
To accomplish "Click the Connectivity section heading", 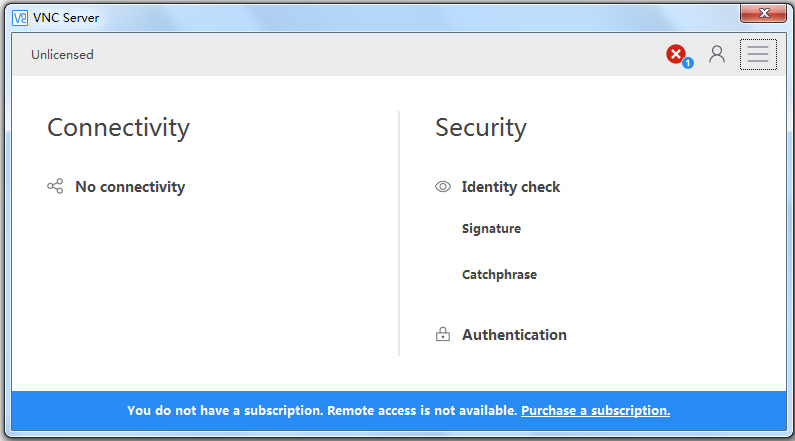I will click(118, 127).
